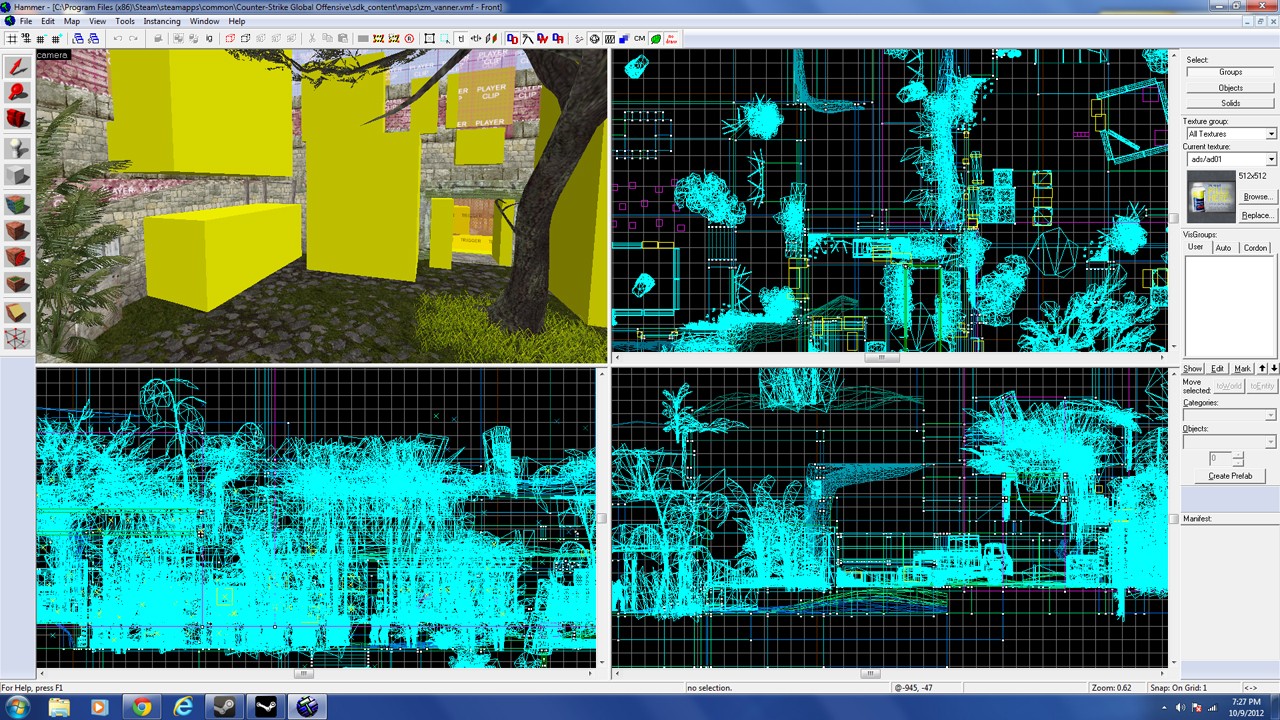Select the Apply Current Texture tool
The image size is (1280, 720).
[17, 231]
